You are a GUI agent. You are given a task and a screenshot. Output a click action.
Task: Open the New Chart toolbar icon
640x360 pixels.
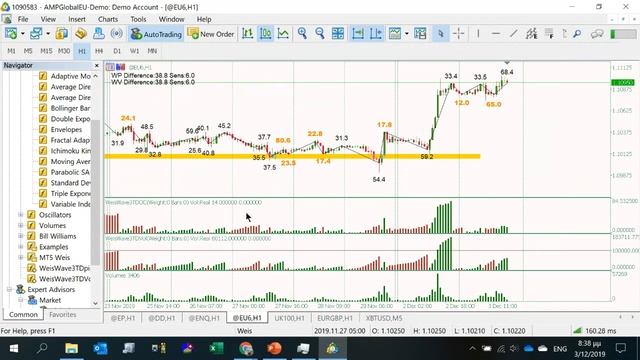click(x=11, y=34)
